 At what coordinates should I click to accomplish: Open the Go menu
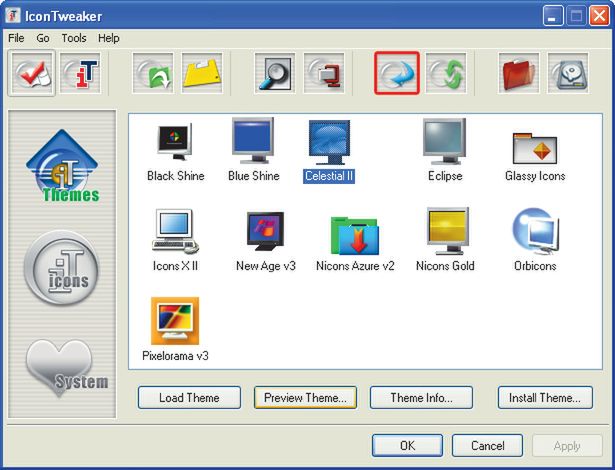(x=43, y=38)
